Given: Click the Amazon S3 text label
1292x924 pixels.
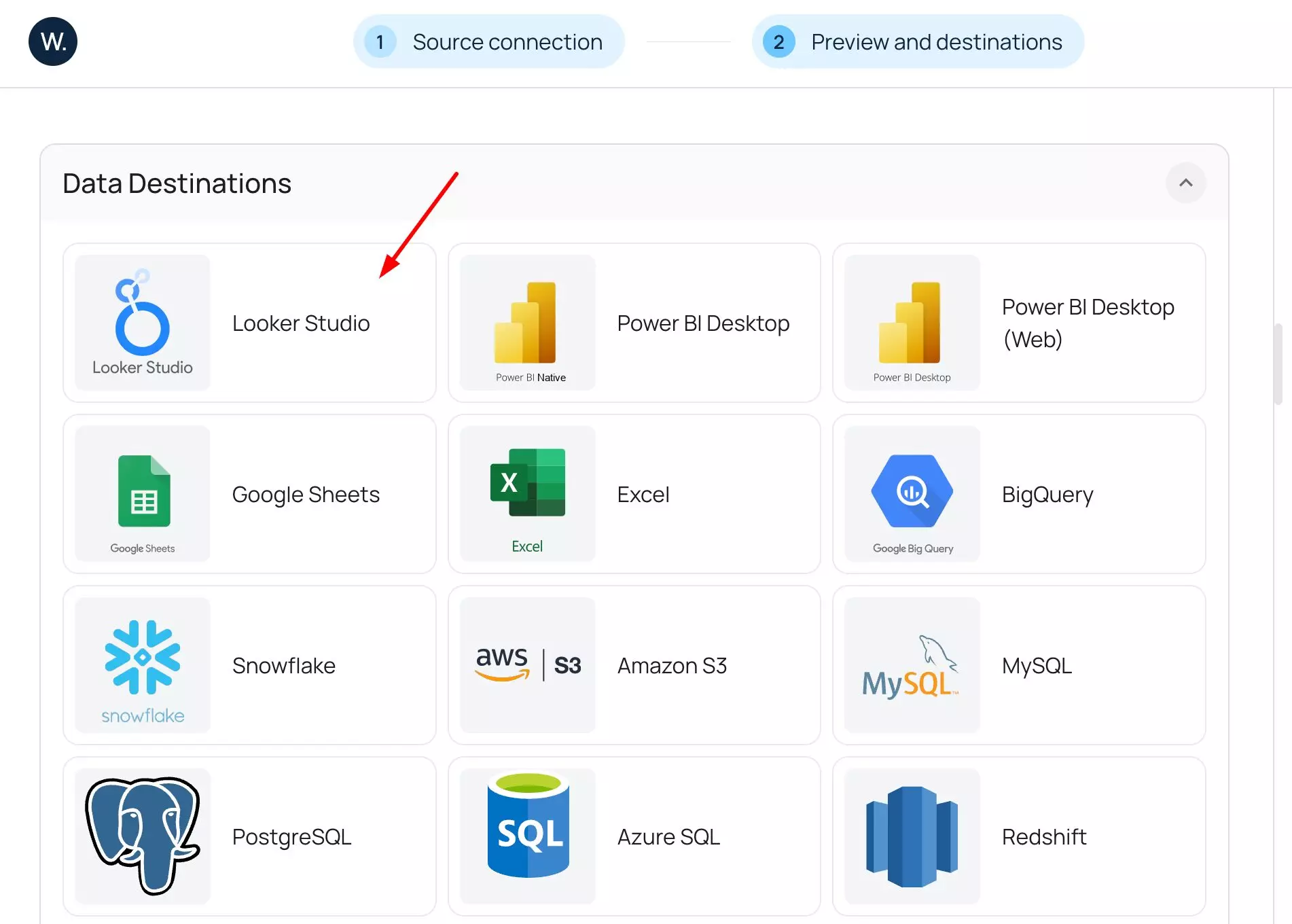Looking at the screenshot, I should [x=672, y=666].
